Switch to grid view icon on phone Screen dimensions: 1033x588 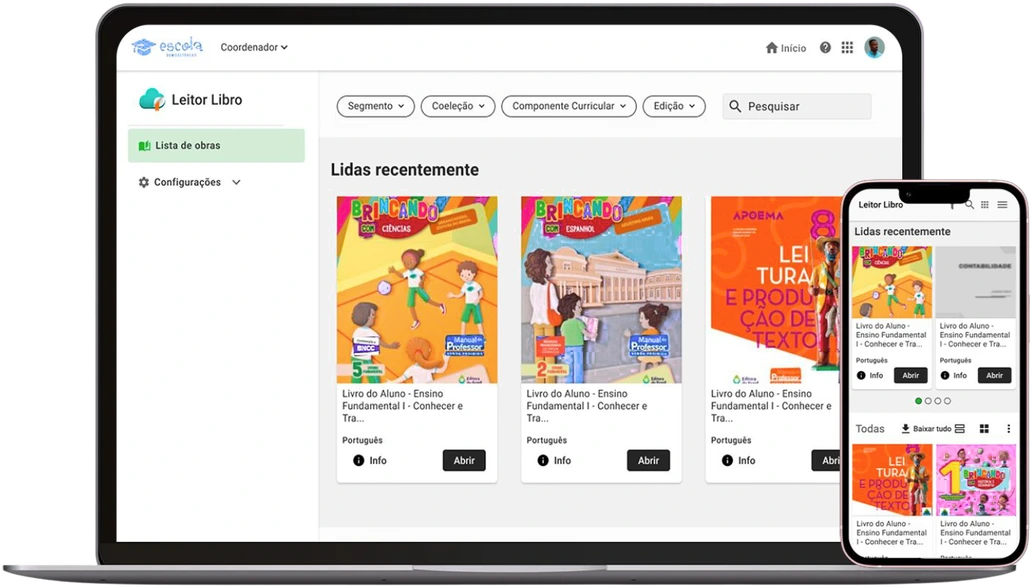(984, 429)
